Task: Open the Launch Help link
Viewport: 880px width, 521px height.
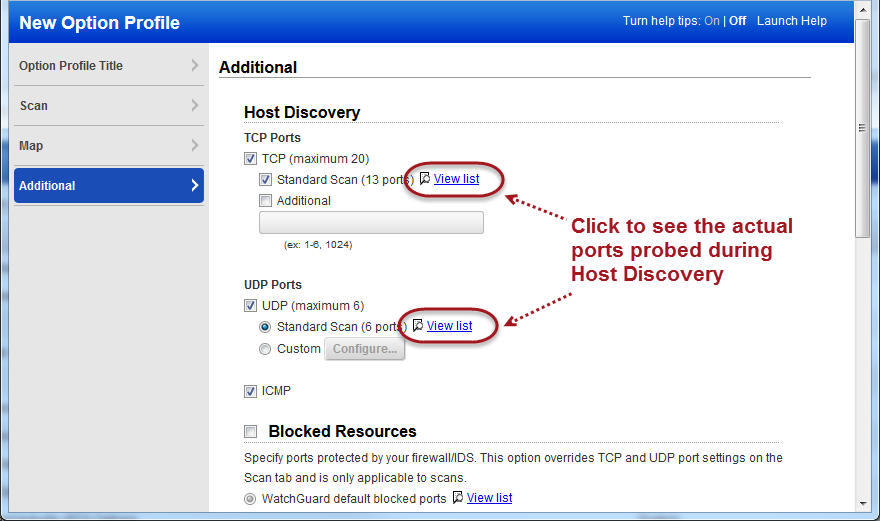Action: (x=791, y=21)
